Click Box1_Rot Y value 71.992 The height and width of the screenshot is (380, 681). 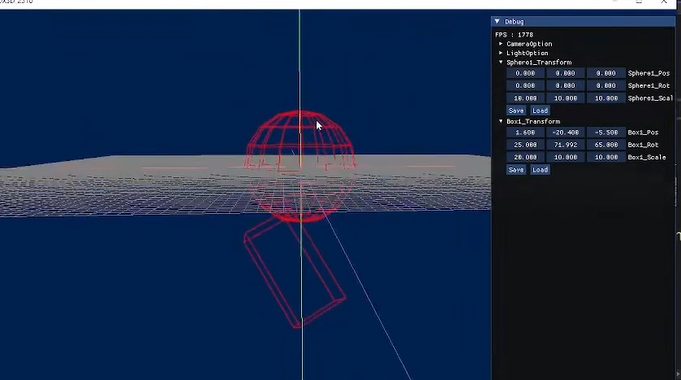565,145
